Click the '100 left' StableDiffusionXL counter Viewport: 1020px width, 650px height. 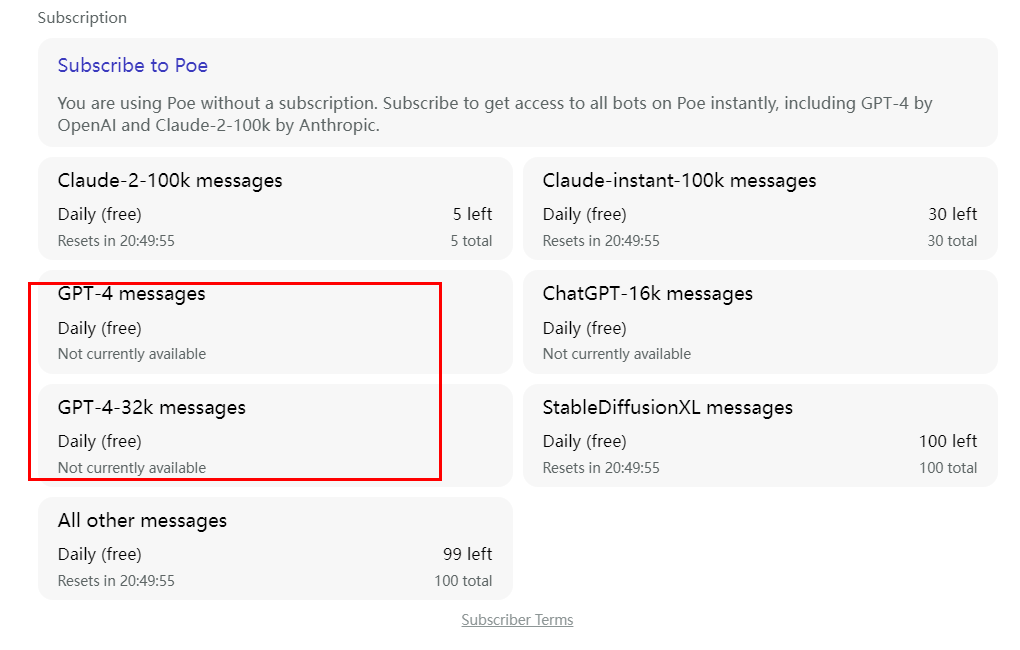[948, 441]
